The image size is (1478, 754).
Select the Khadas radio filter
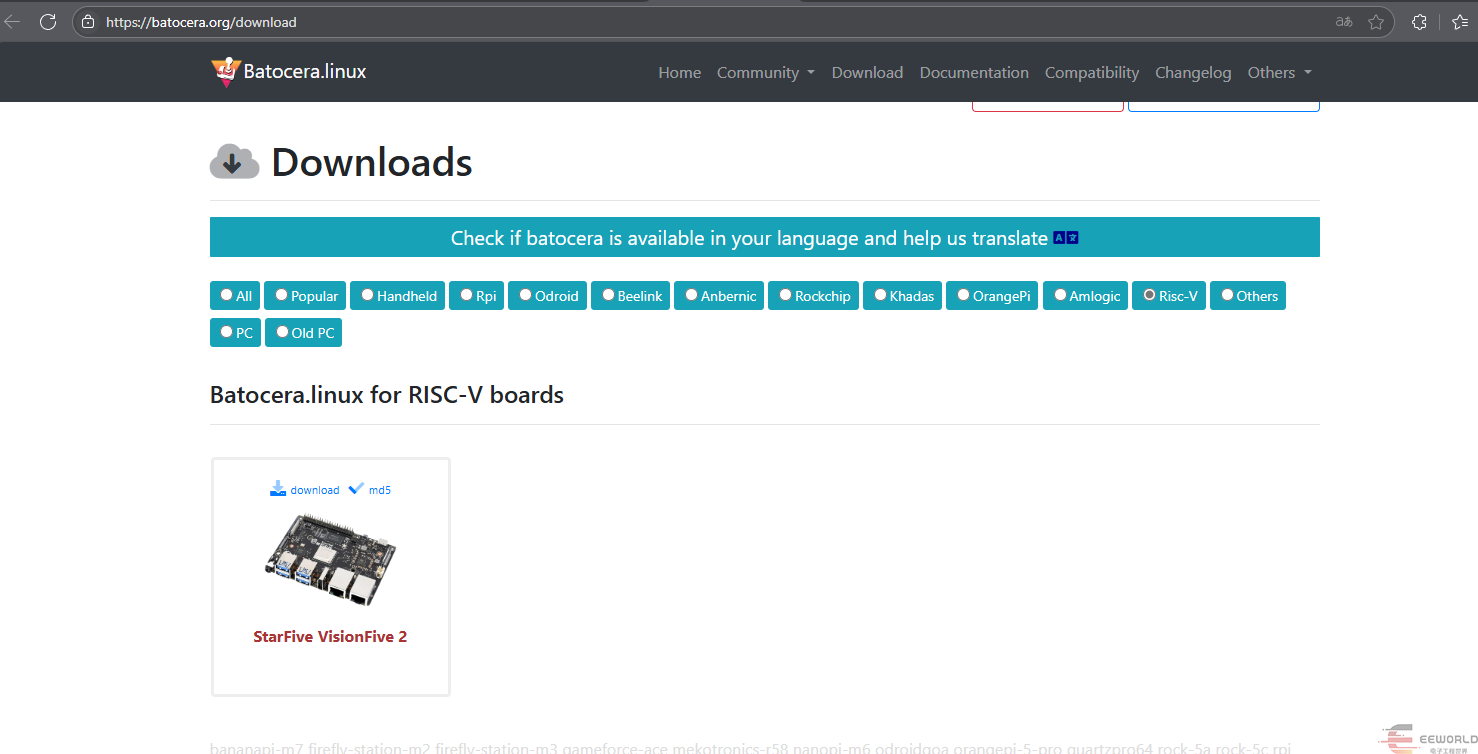[881, 295]
